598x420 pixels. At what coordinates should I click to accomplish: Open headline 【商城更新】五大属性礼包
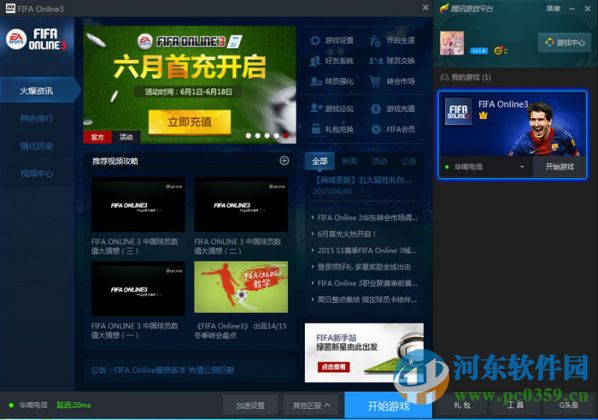coord(363,180)
